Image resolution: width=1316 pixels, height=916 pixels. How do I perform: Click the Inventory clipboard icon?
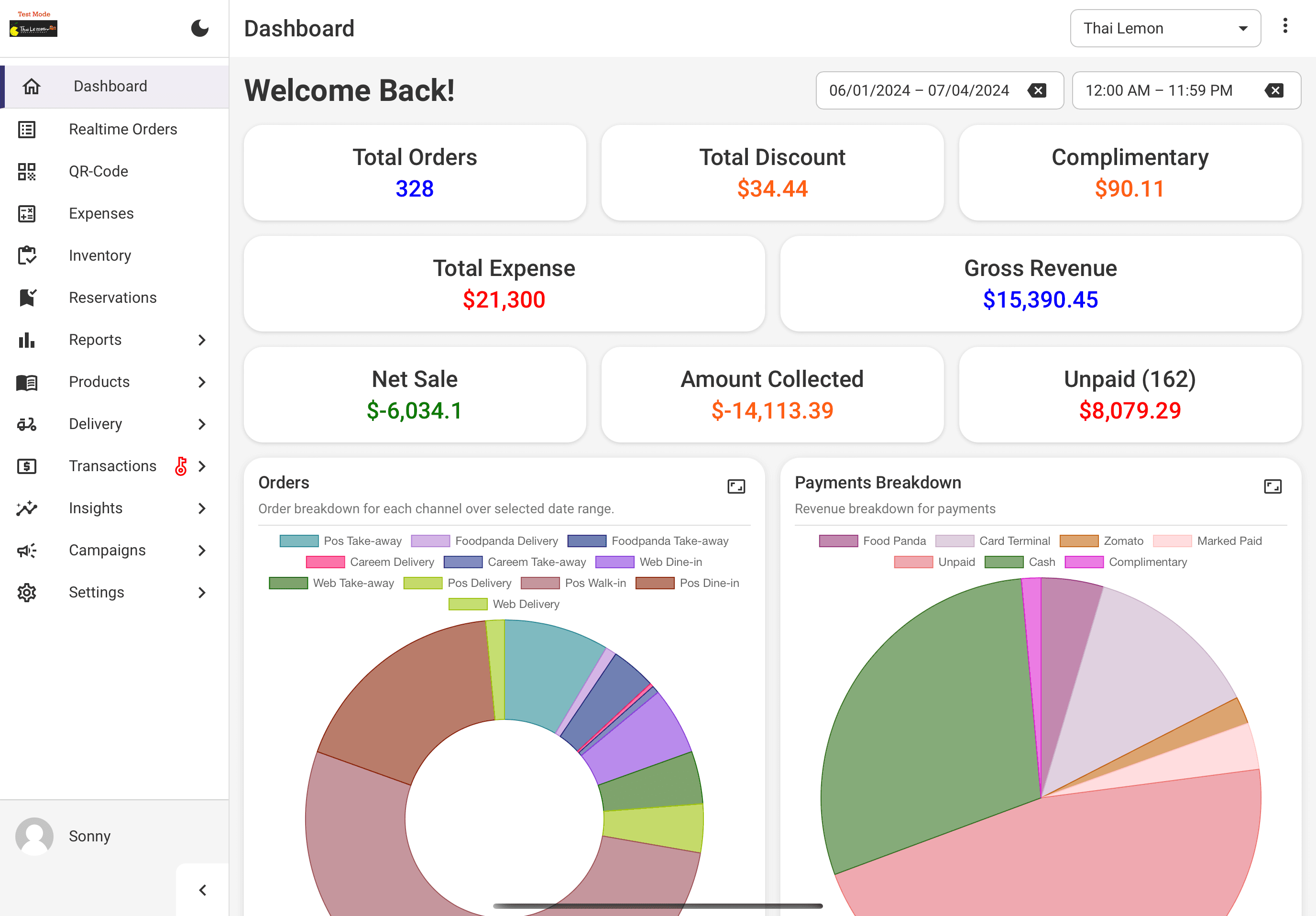point(27,255)
